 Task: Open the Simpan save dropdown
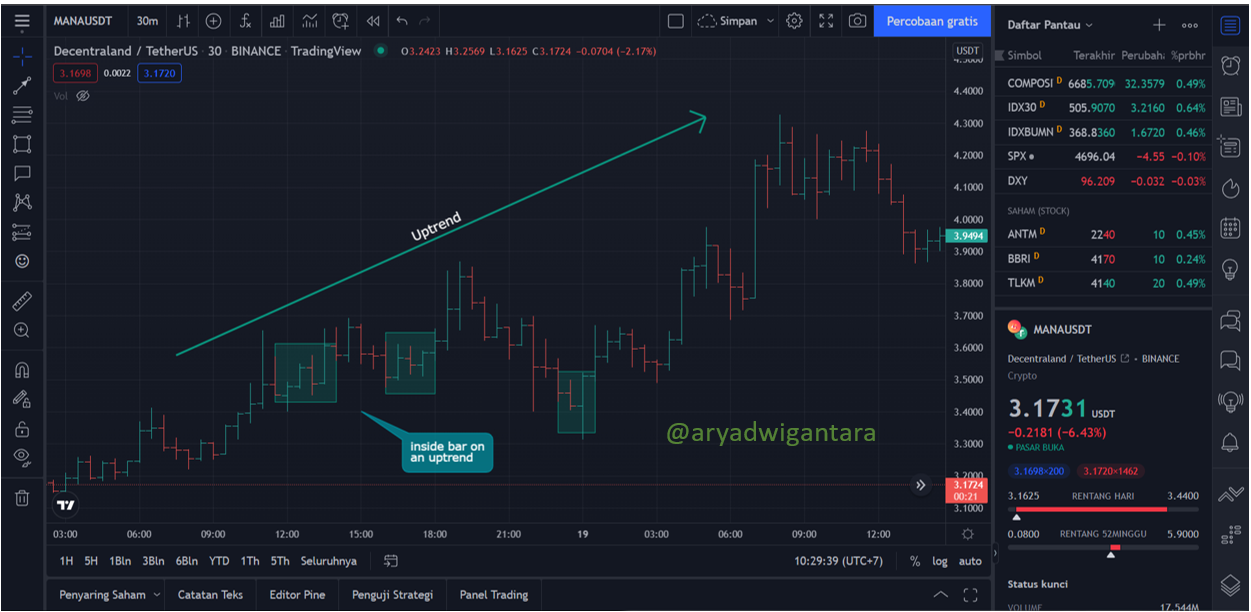point(736,20)
